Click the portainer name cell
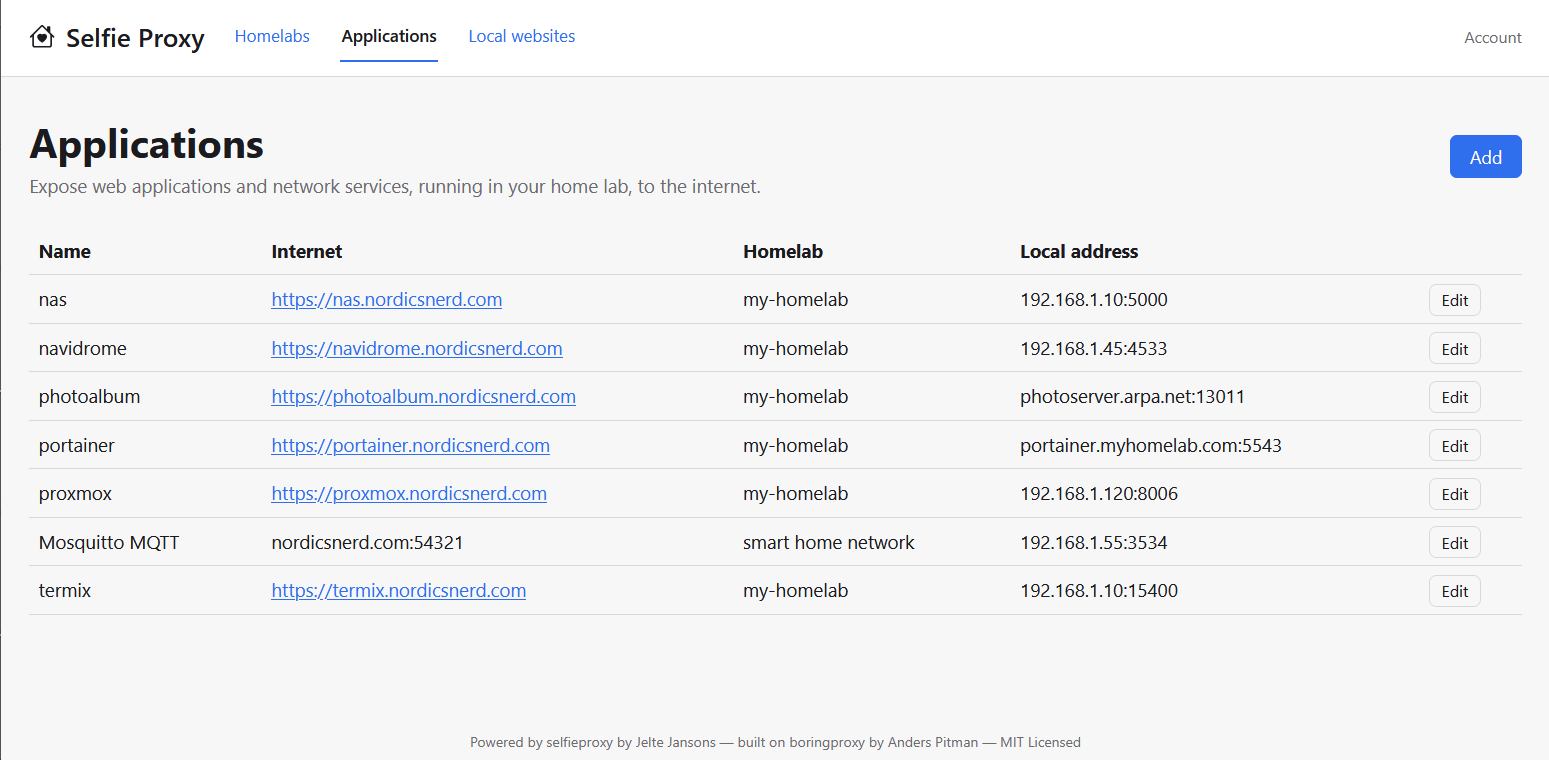 point(77,446)
